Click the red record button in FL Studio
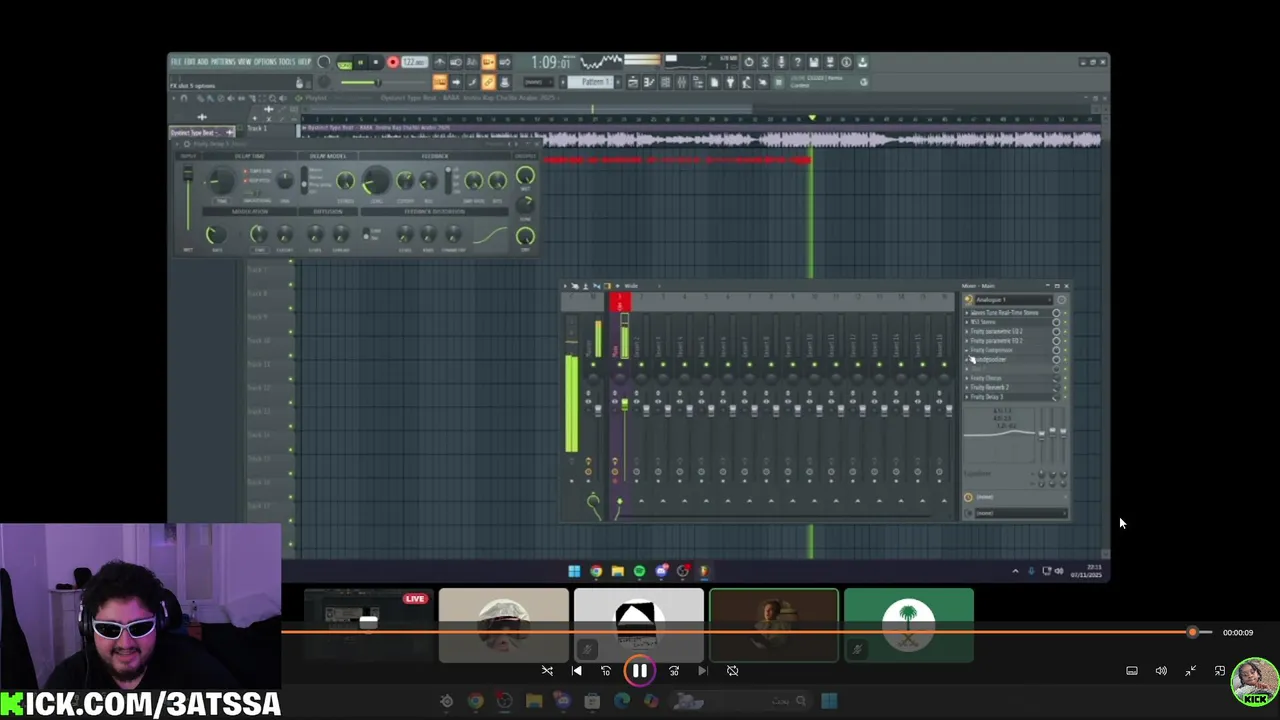 point(393,62)
